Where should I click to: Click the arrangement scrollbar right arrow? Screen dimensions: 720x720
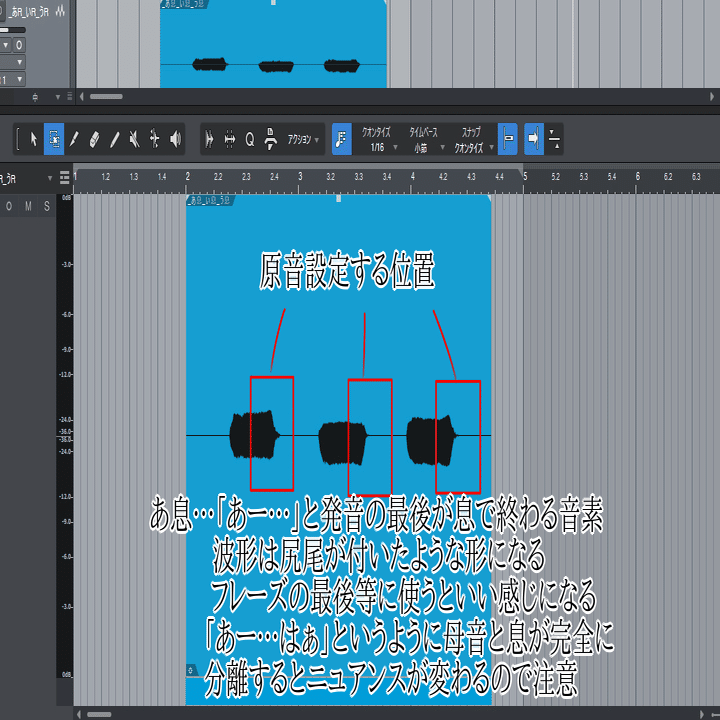pyautogui.click(x=712, y=96)
